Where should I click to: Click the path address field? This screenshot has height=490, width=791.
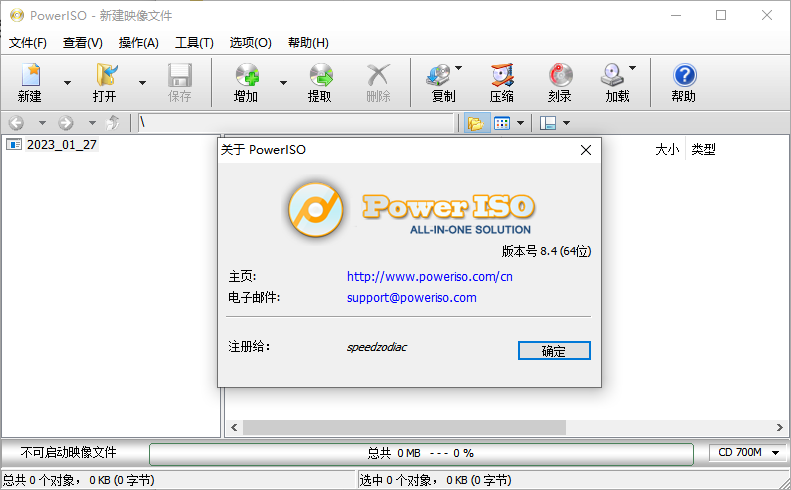[296, 123]
